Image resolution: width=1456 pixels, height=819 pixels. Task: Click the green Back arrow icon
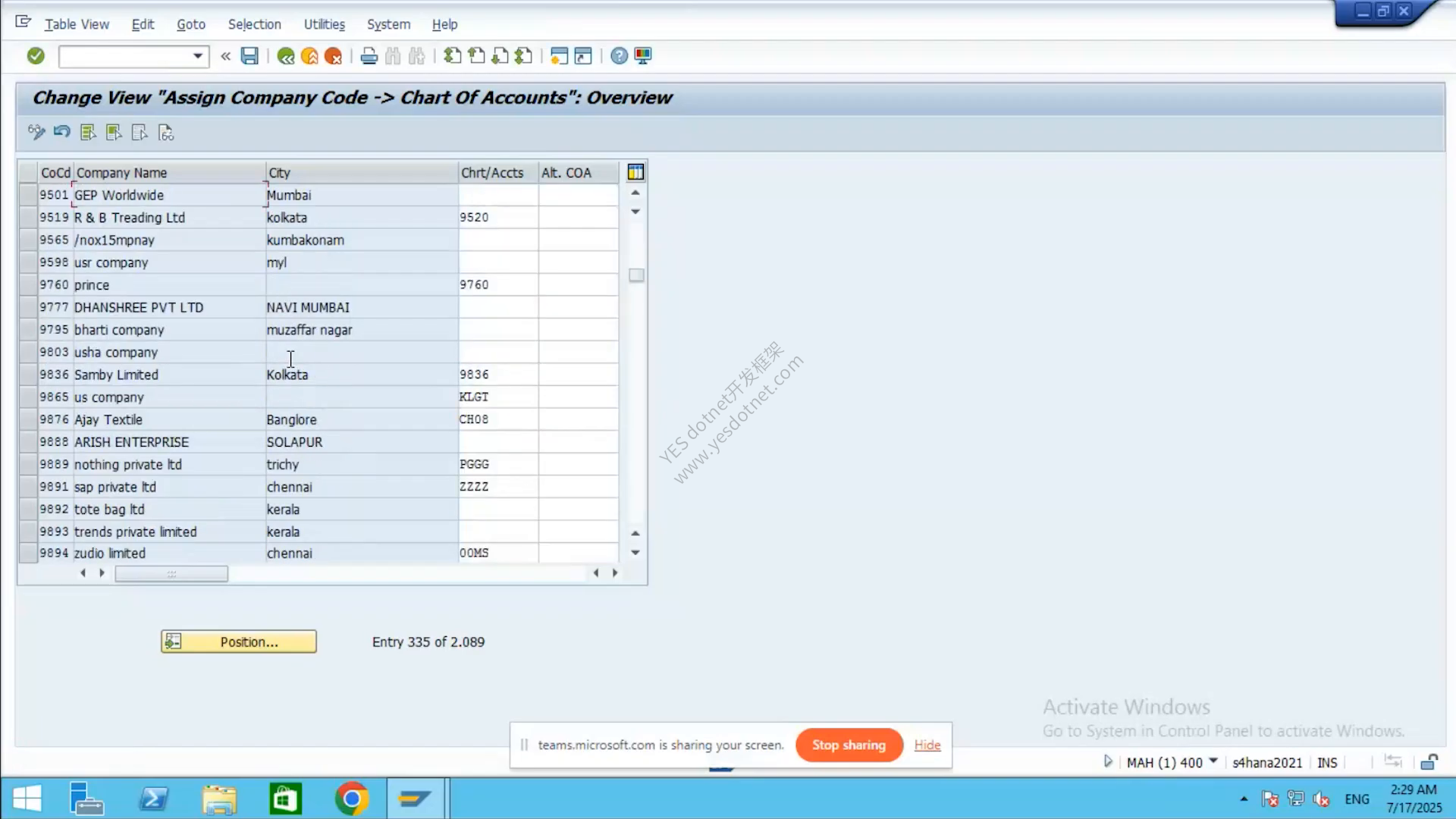coord(286,55)
